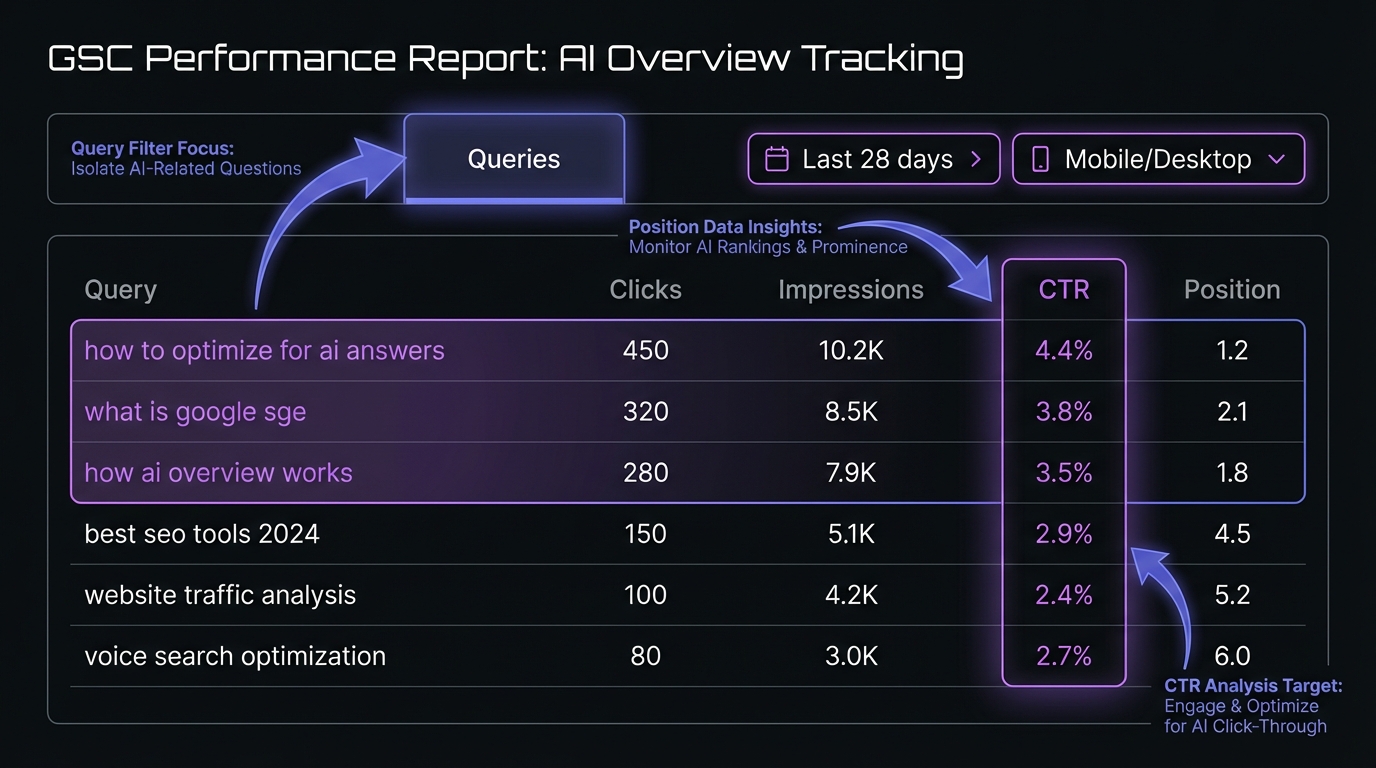This screenshot has height=768, width=1376.
Task: Sort by the CTR column header
Action: [x=1064, y=290]
